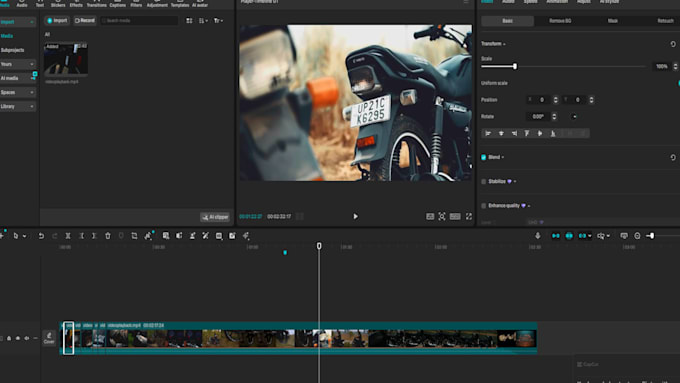Delete the selected clip with trash icon
Image resolution: width=680 pixels, height=383 pixels.
tap(108, 236)
